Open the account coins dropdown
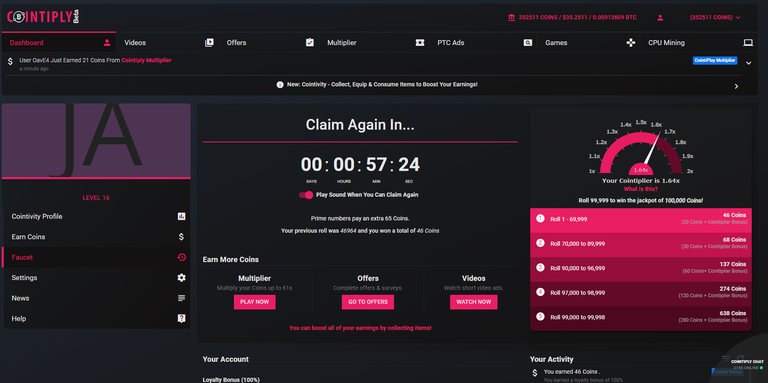Screen dimensions: 768x383 (x=715, y=18)
